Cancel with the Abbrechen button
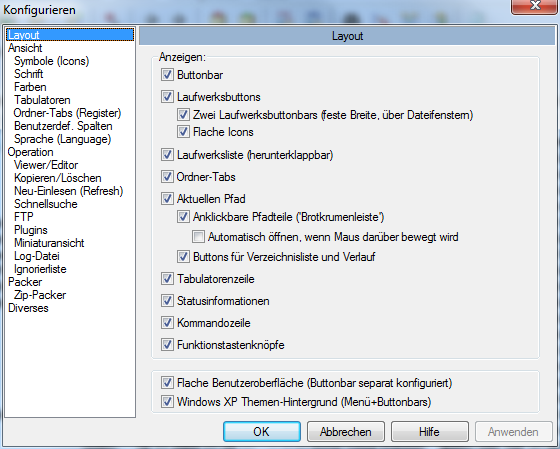560x449 pixels. [346, 431]
